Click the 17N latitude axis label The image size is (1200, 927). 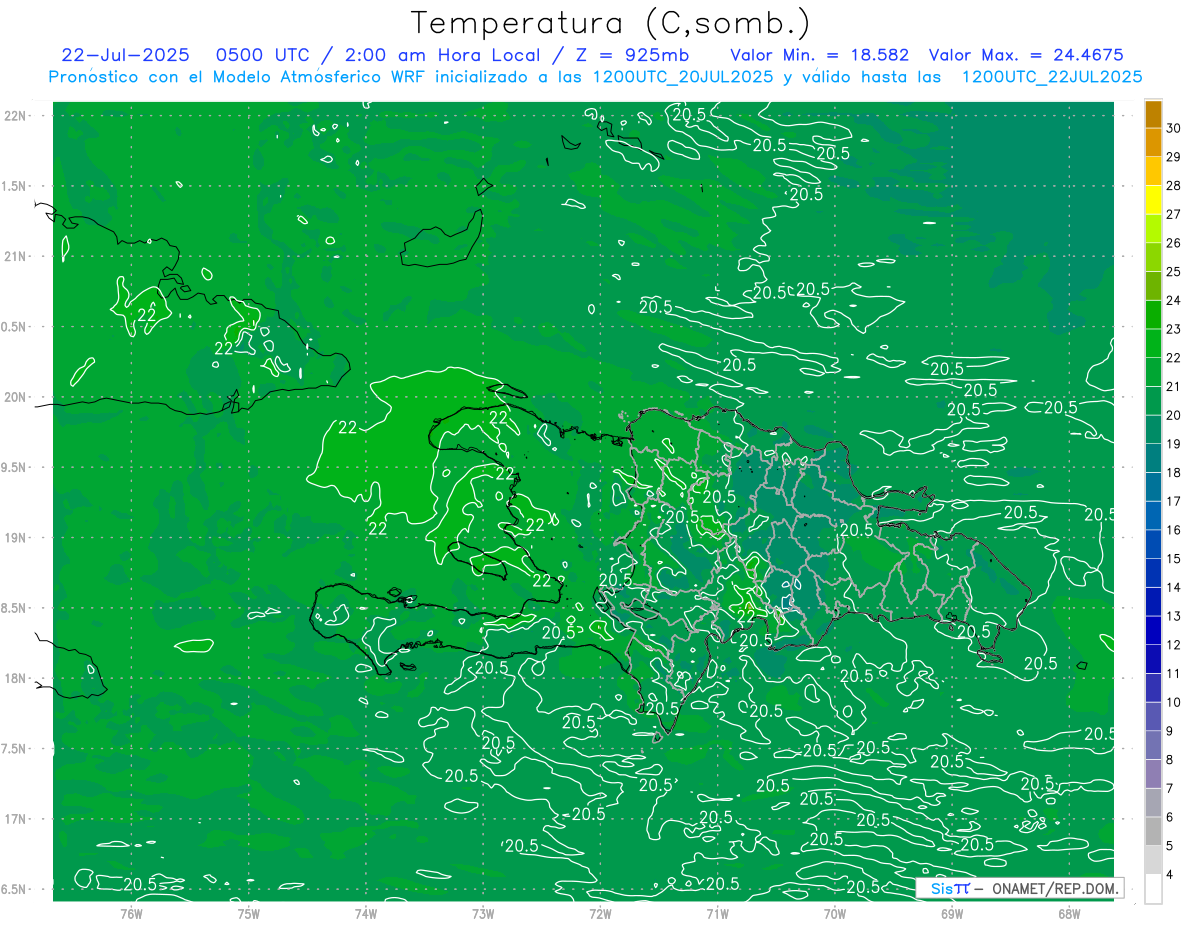tap(14, 819)
